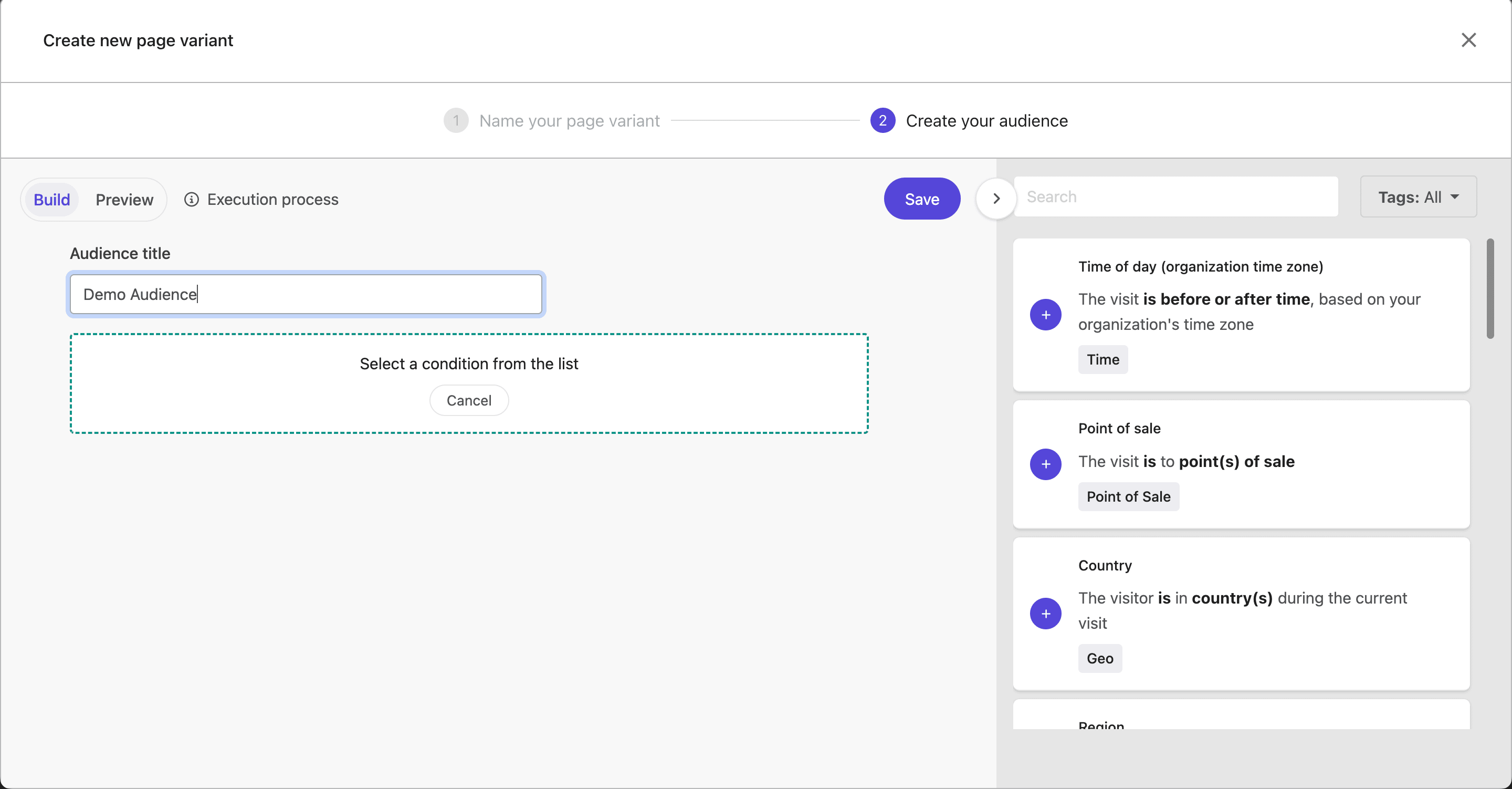Switch to the Preview tab
This screenshot has width=1512, height=789.
(x=124, y=199)
